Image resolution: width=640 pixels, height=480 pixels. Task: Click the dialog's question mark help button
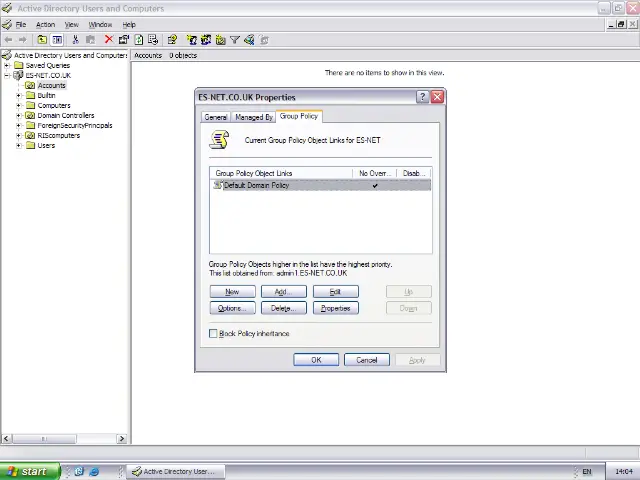[422, 97]
